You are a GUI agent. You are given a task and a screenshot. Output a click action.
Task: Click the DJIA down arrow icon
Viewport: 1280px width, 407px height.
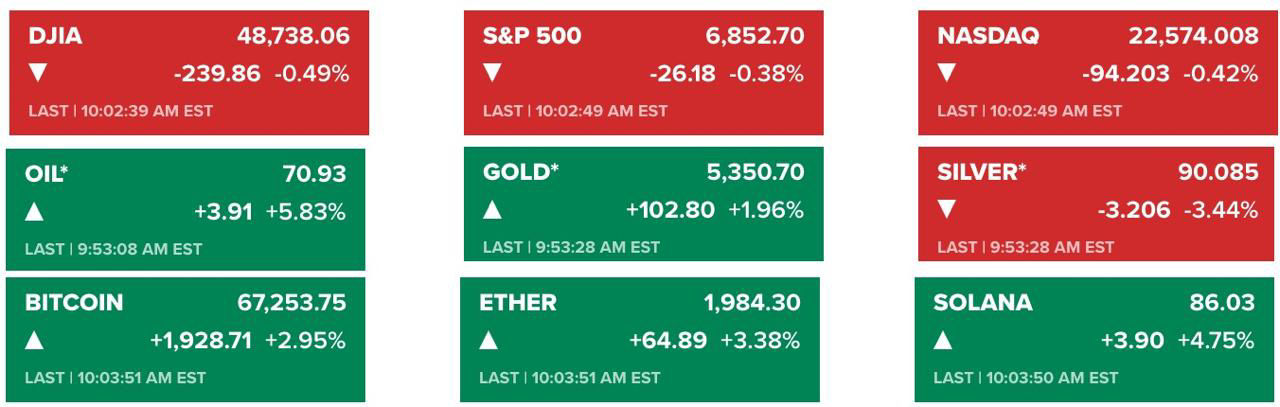click(38, 73)
